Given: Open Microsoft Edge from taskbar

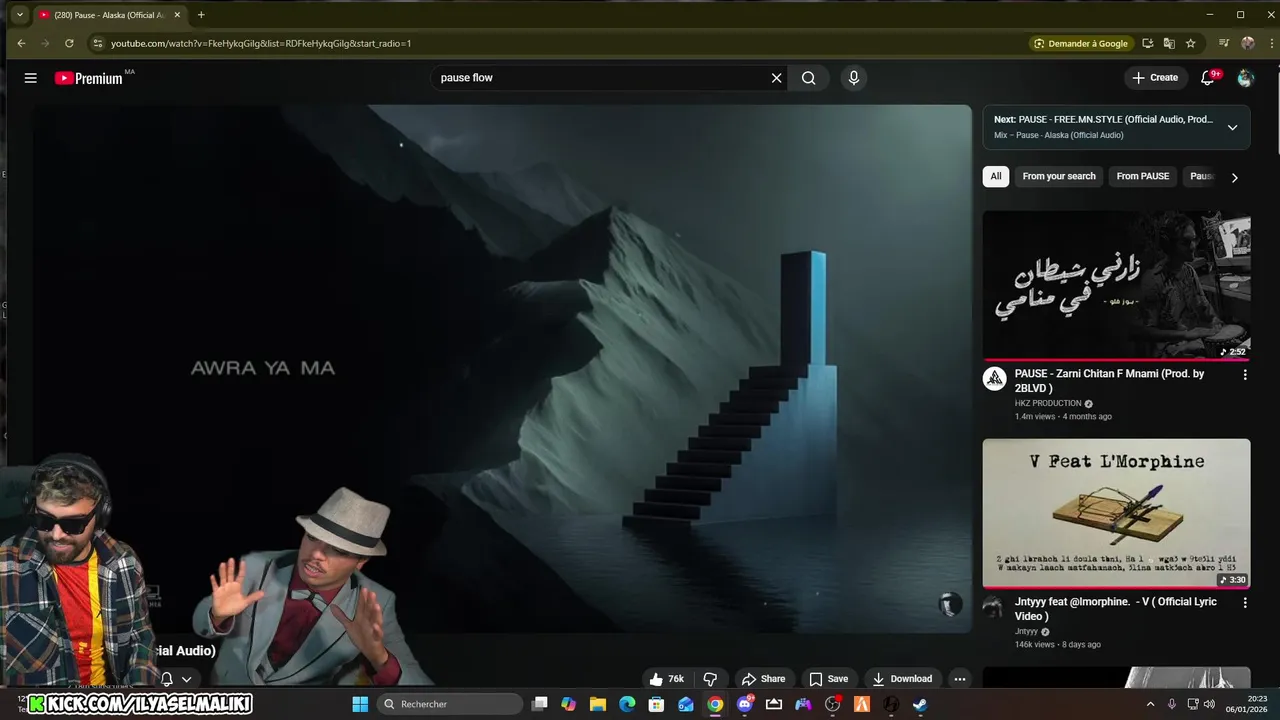Looking at the screenshot, I should [x=627, y=704].
